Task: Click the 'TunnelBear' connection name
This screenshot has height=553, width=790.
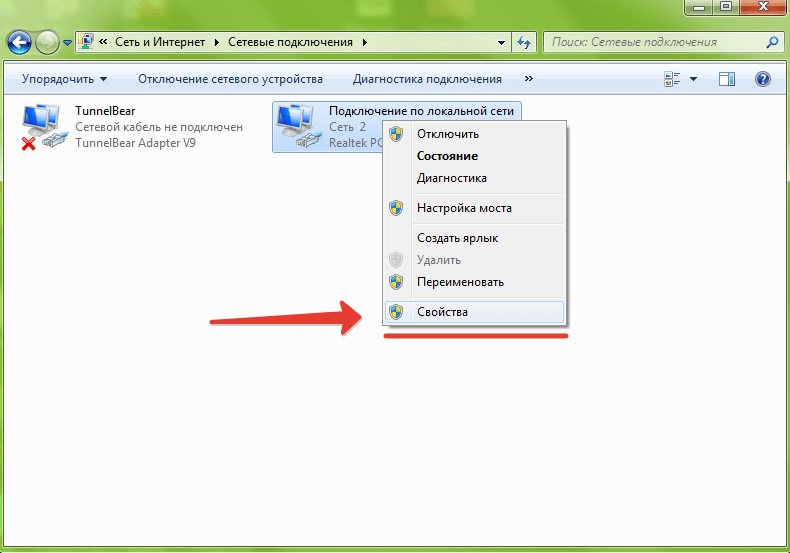Action: pyautogui.click(x=105, y=111)
